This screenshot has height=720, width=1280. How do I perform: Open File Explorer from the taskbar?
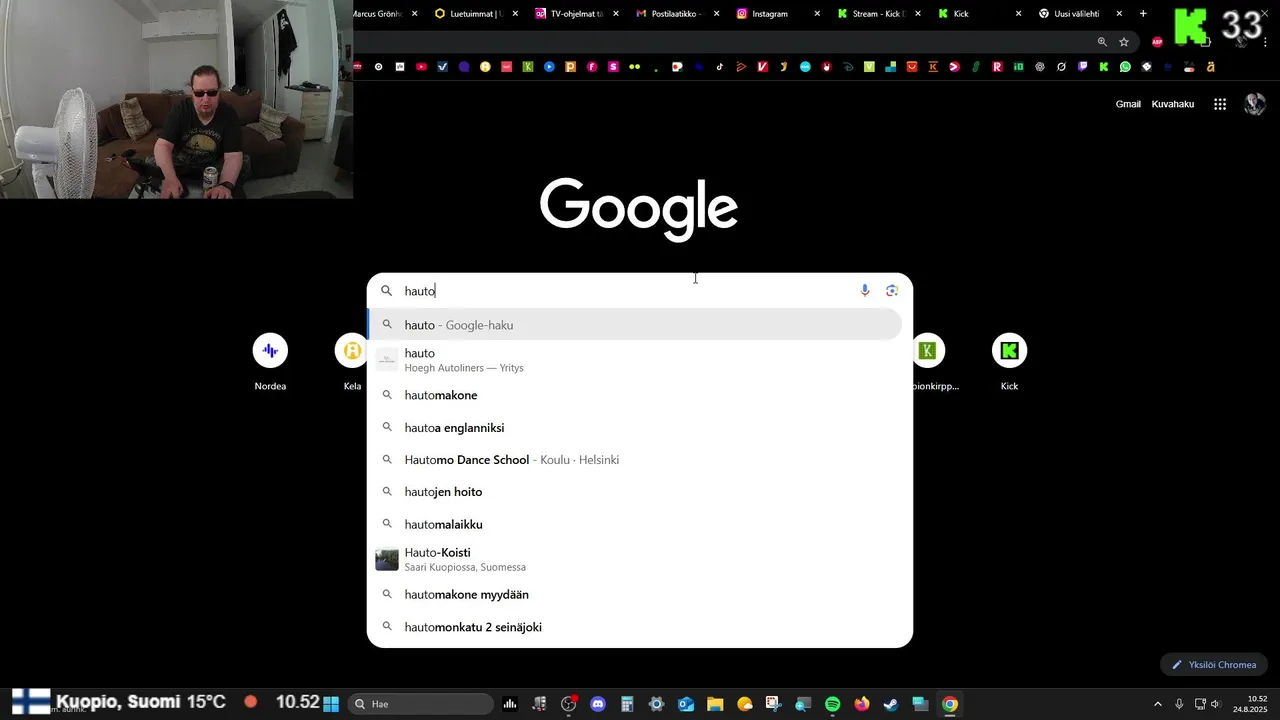click(x=715, y=704)
